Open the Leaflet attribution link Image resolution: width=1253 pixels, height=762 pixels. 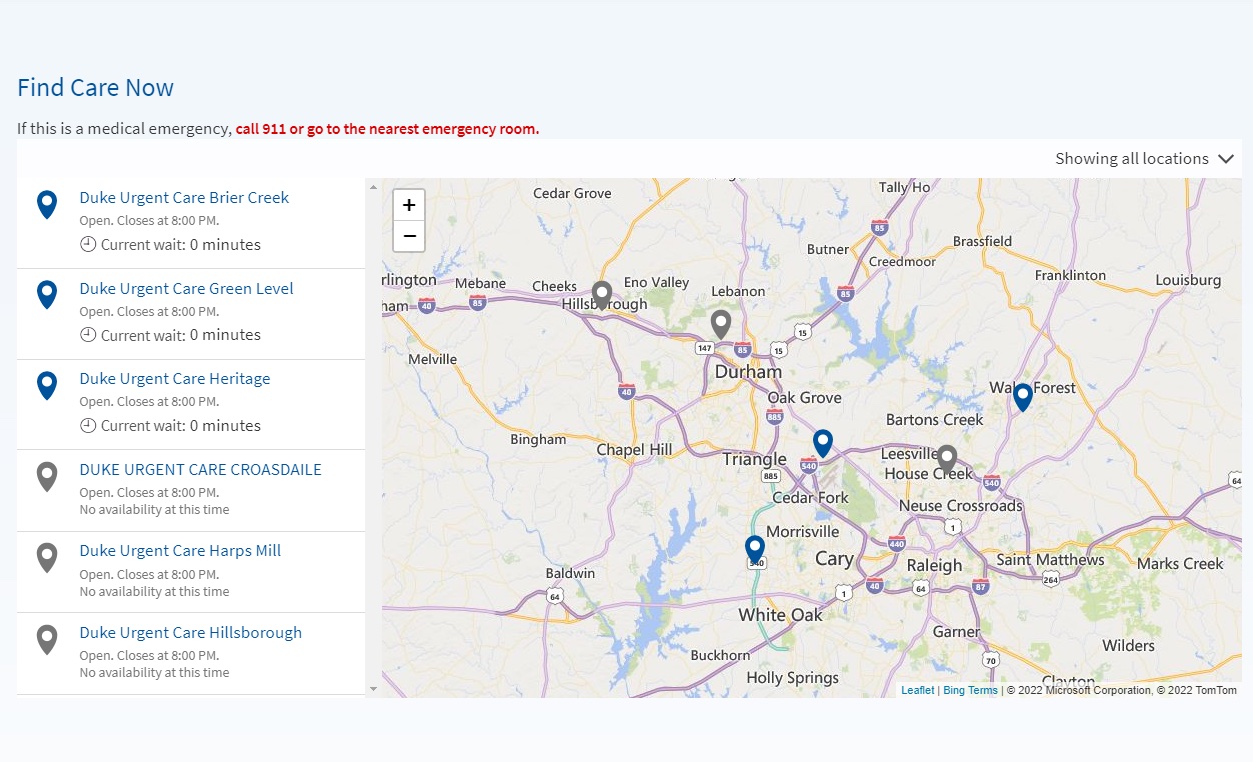917,691
